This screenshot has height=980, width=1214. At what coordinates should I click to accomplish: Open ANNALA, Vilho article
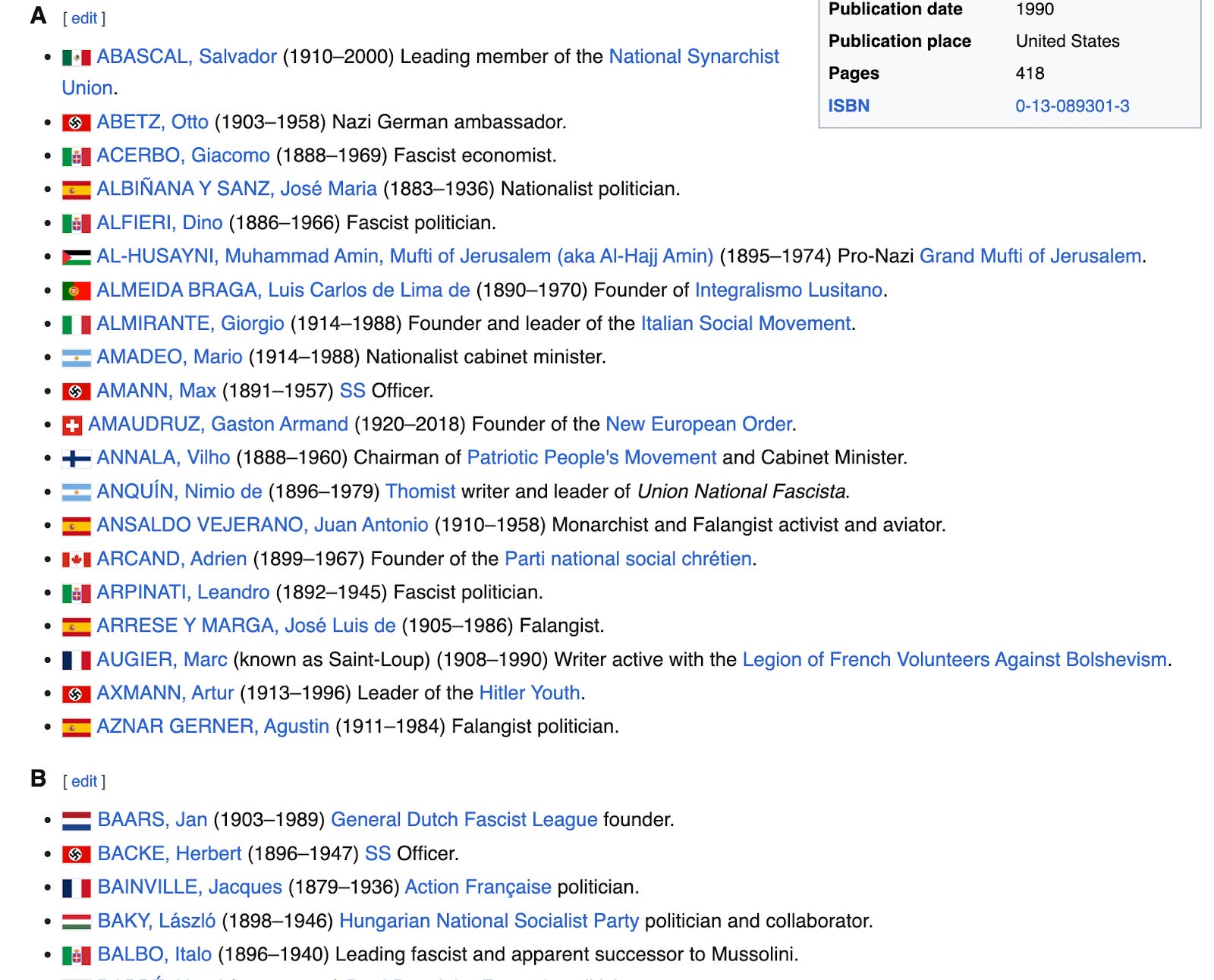point(163,457)
